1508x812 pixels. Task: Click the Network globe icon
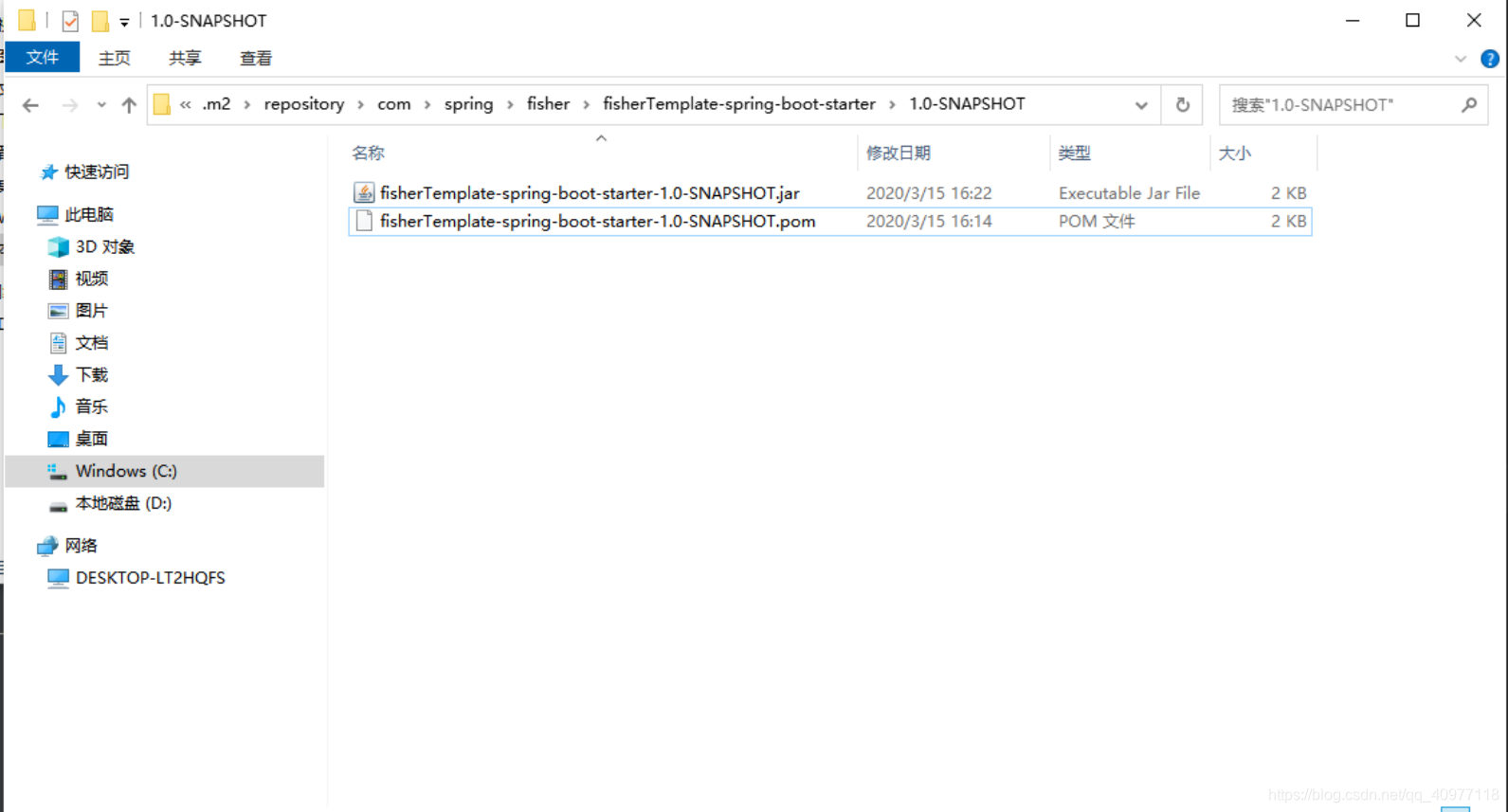[x=47, y=546]
